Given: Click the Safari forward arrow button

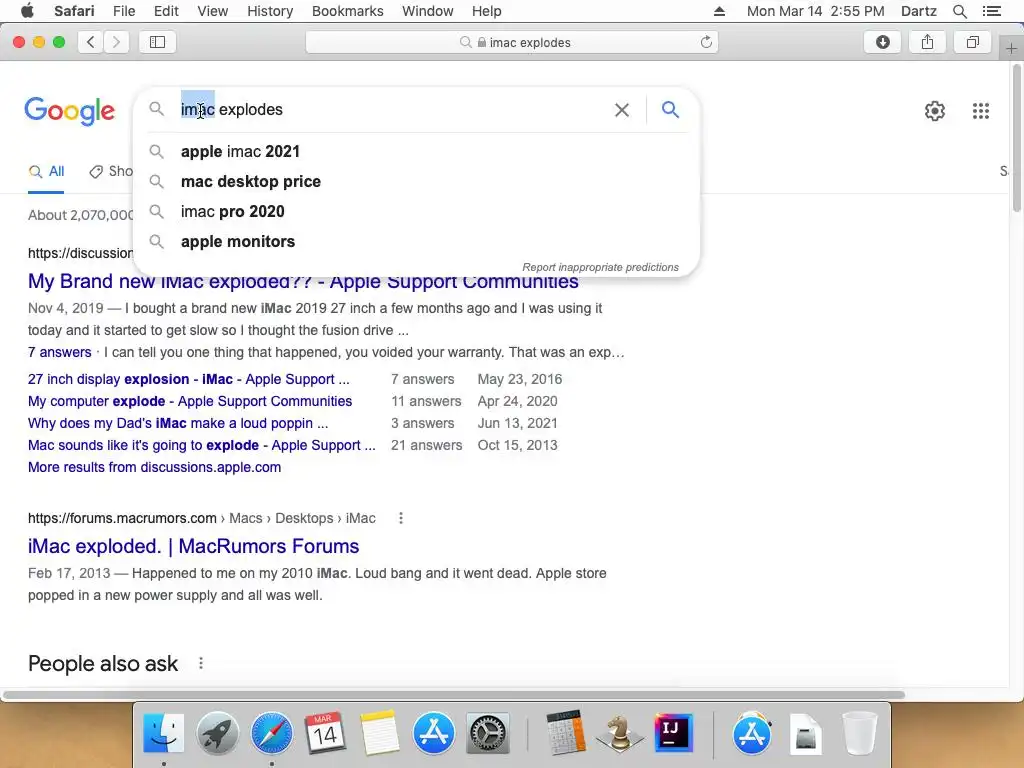Looking at the screenshot, I should [116, 42].
